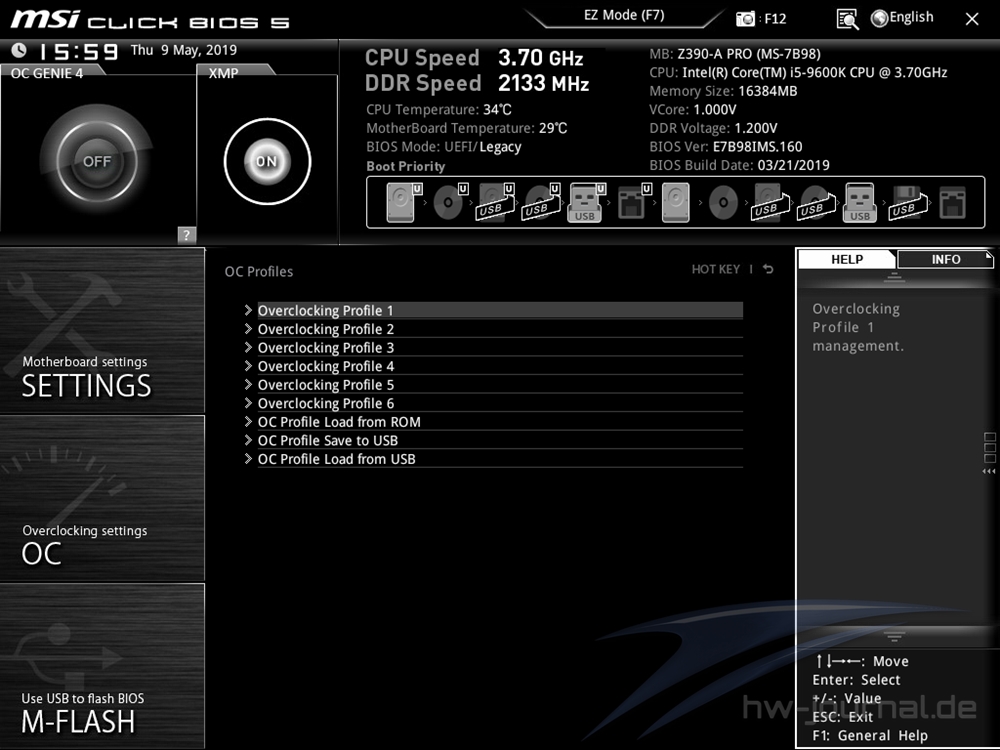Select the UEFI CD/DVD drive boot device
This screenshot has width=1000, height=750.
(450, 202)
